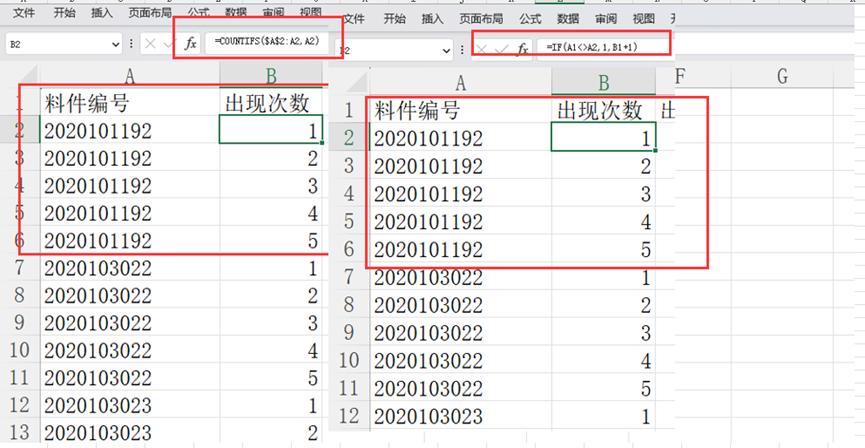Open 视图 tab in the IF-formula window
The width and height of the screenshot is (865, 448).
(x=643, y=19)
